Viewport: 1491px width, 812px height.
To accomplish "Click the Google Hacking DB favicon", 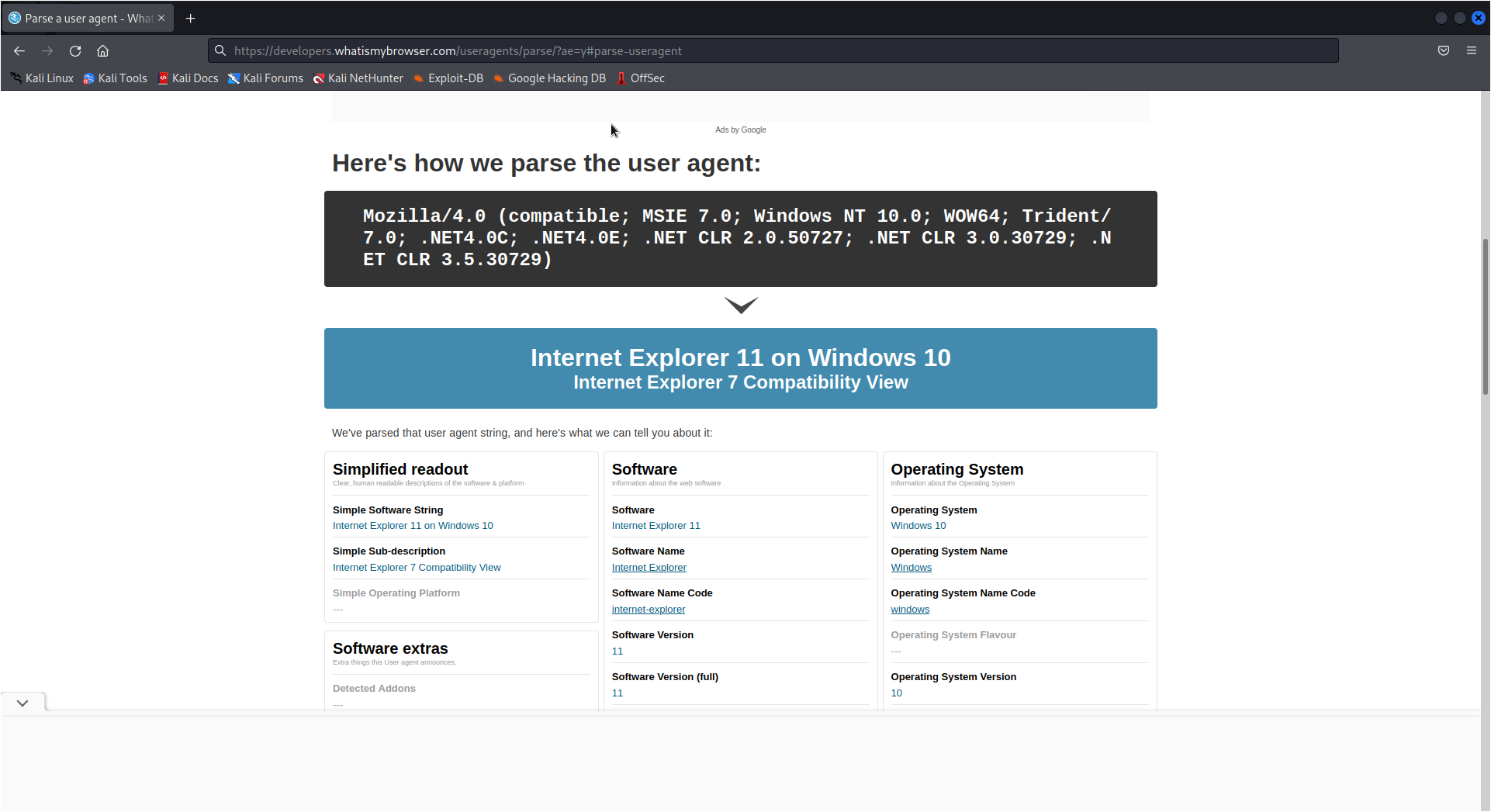I will click(x=499, y=78).
